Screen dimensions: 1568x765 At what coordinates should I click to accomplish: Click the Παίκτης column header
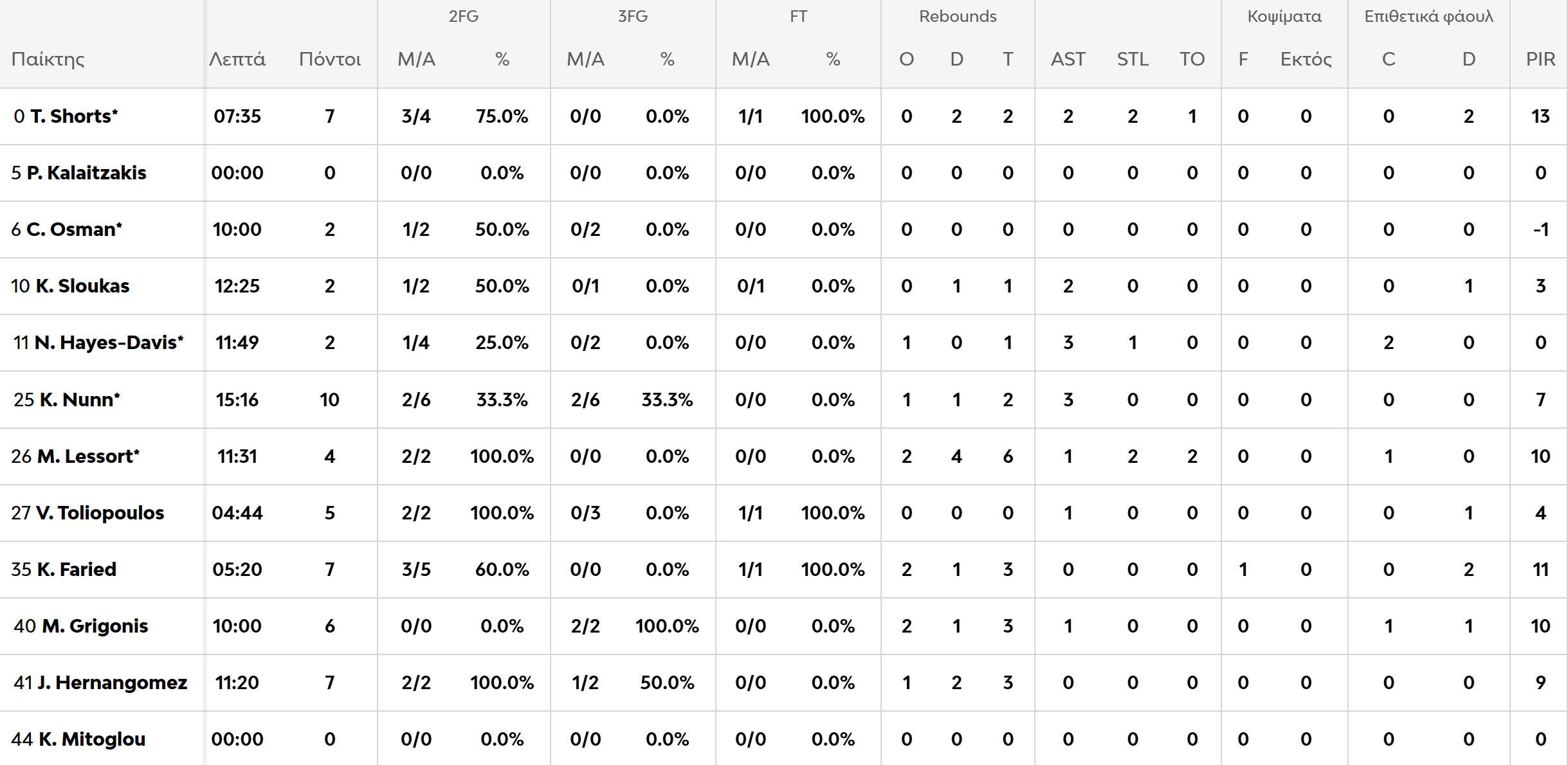[x=48, y=59]
